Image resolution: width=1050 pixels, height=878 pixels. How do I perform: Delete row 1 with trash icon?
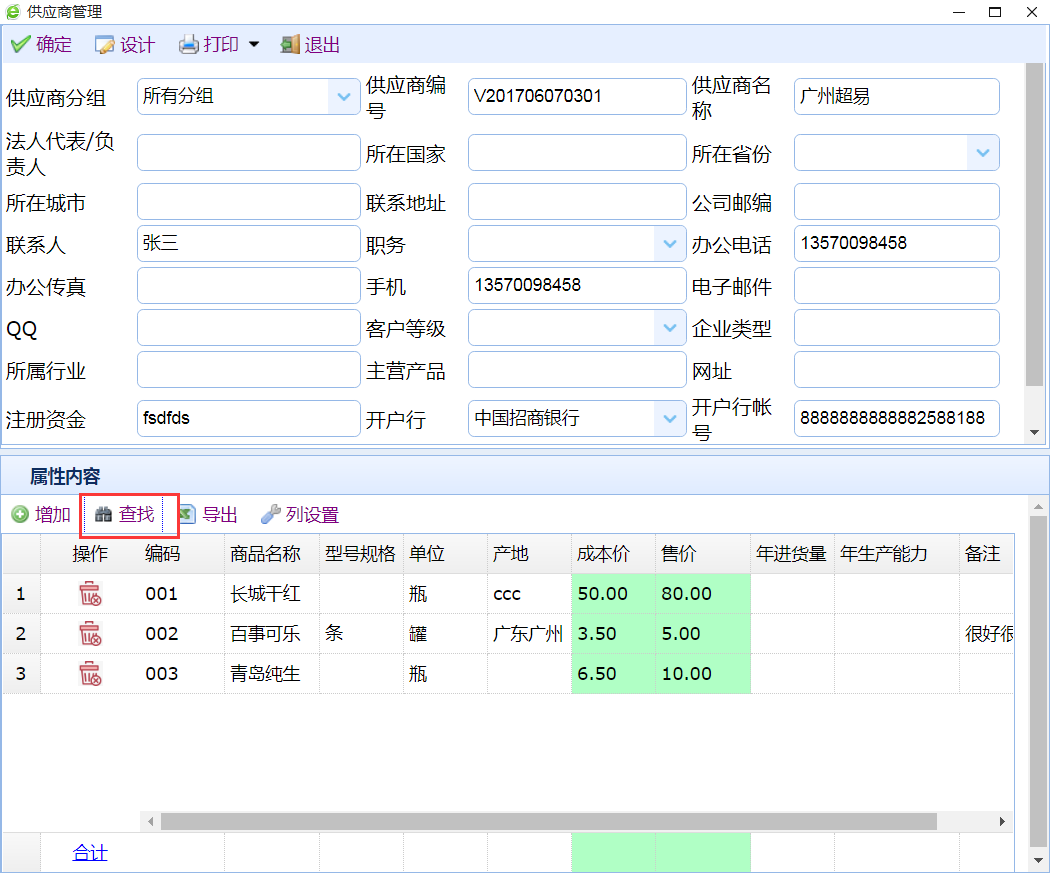click(x=90, y=594)
